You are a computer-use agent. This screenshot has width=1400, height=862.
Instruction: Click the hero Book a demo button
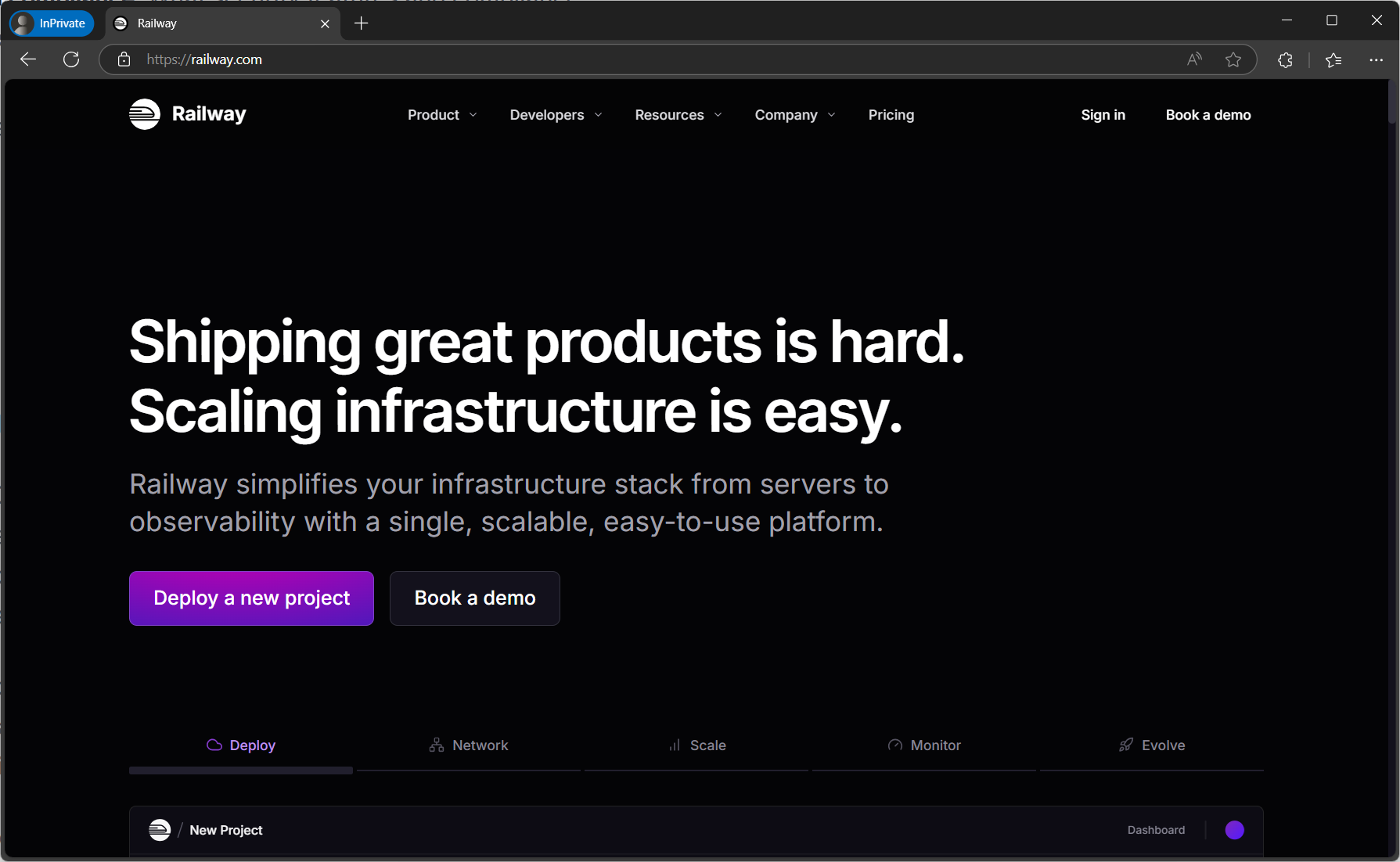tap(475, 598)
